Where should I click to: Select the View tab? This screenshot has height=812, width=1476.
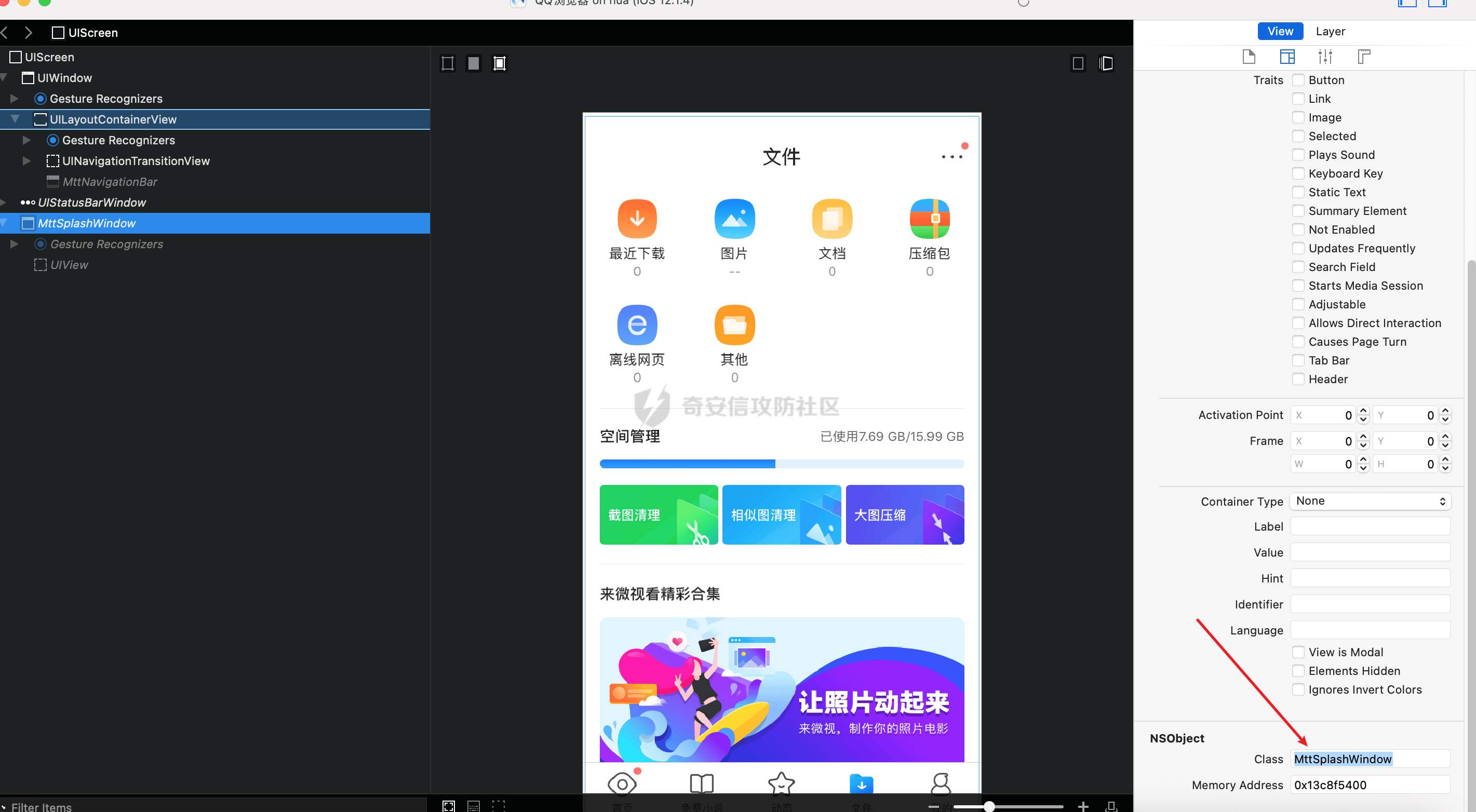(1280, 32)
